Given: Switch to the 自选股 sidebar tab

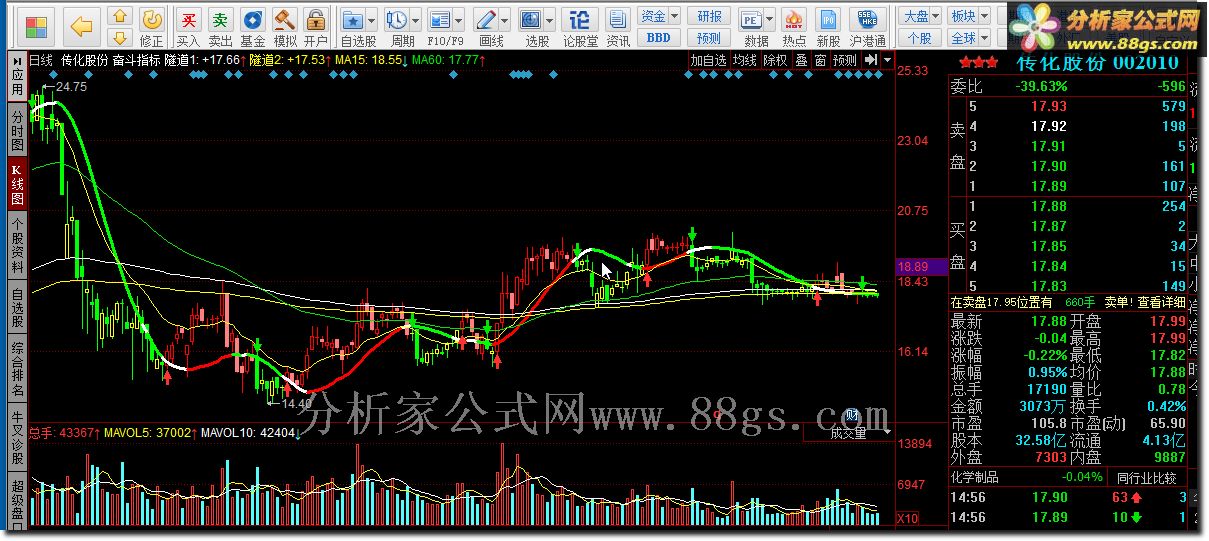Looking at the screenshot, I should point(18,309).
